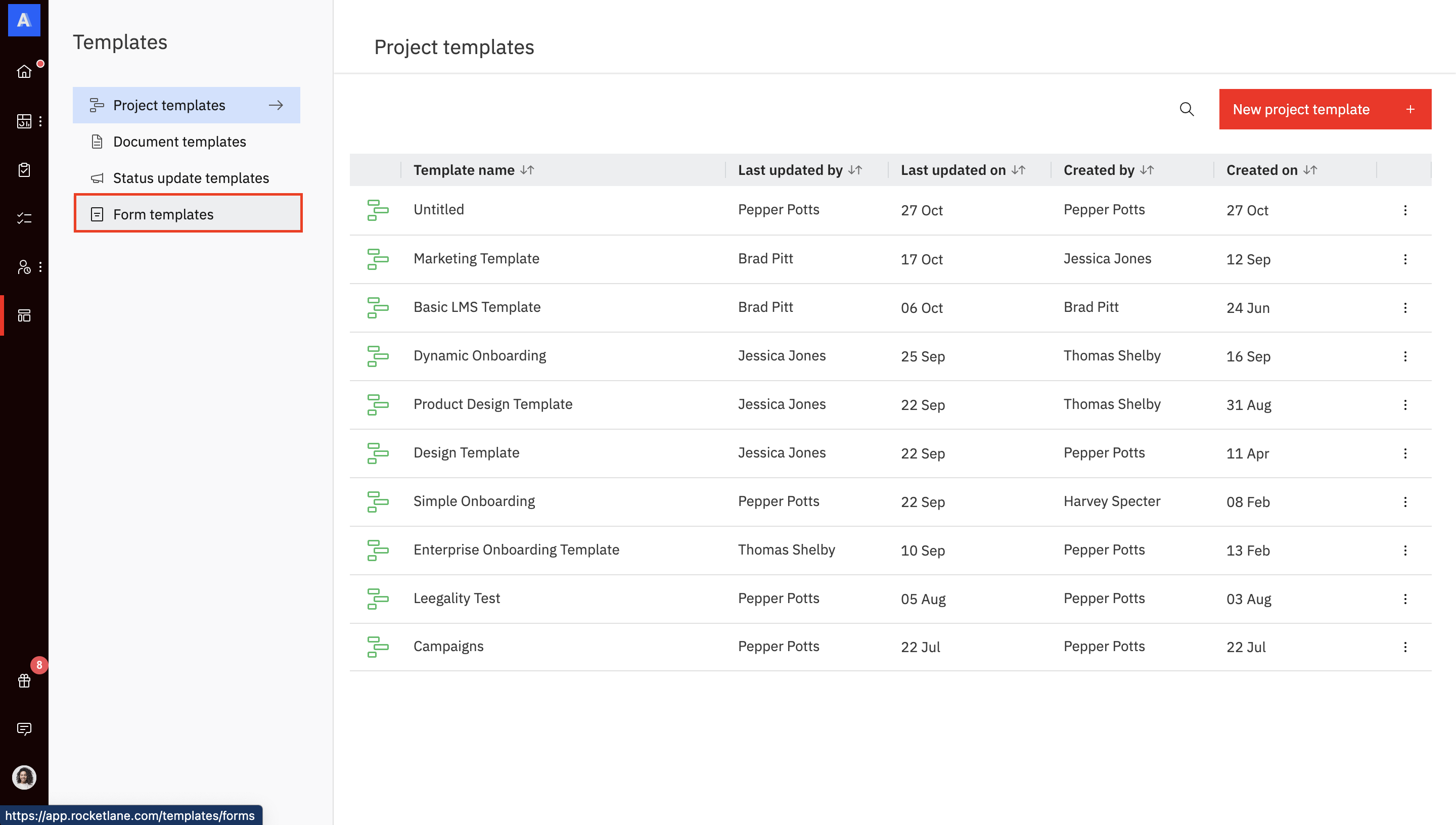The height and width of the screenshot is (825, 1456).
Task: Select Form templates in sidebar
Action: click(163, 214)
